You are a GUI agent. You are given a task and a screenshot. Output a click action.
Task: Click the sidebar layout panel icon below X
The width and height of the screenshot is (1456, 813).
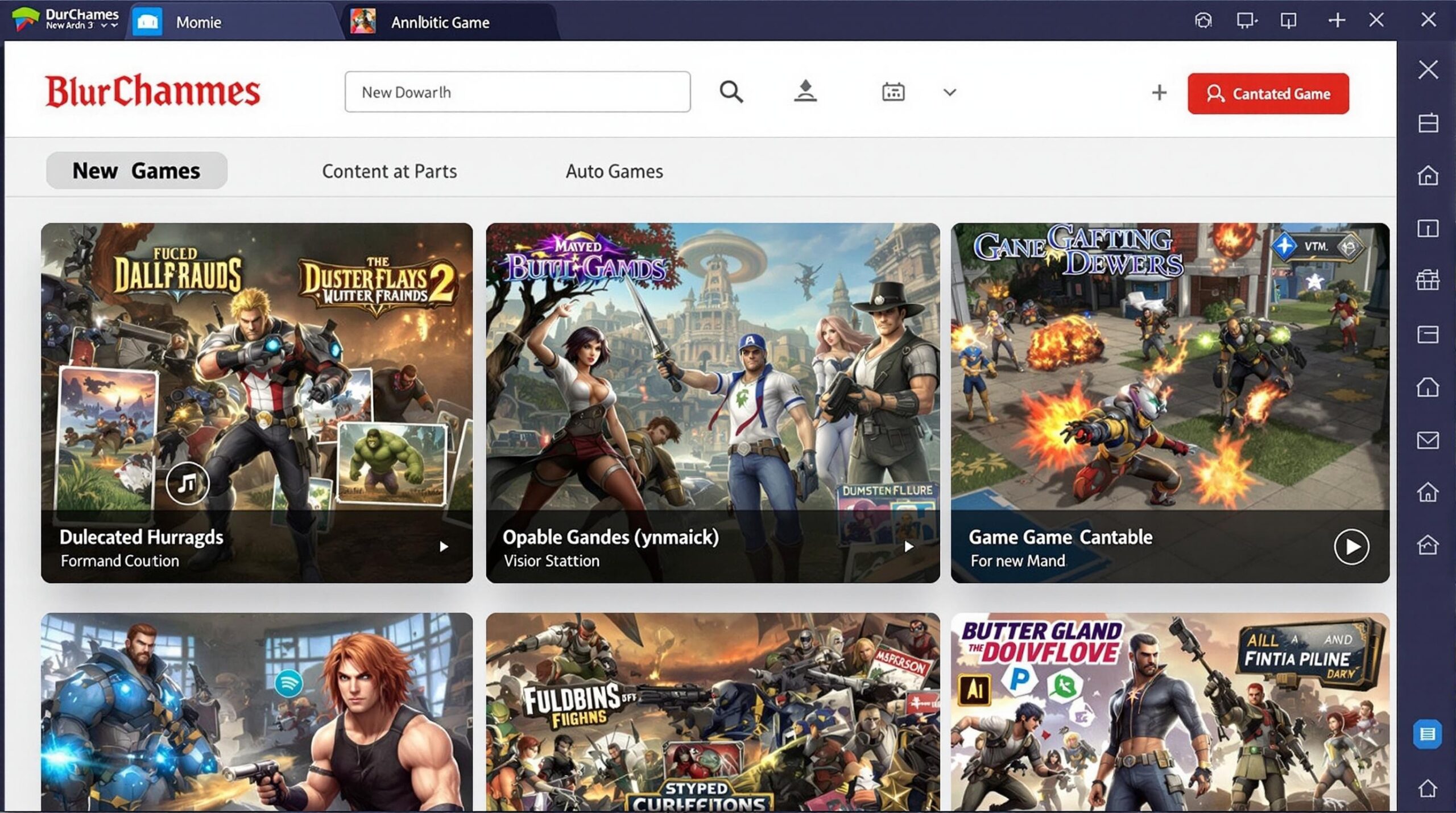tap(1428, 123)
